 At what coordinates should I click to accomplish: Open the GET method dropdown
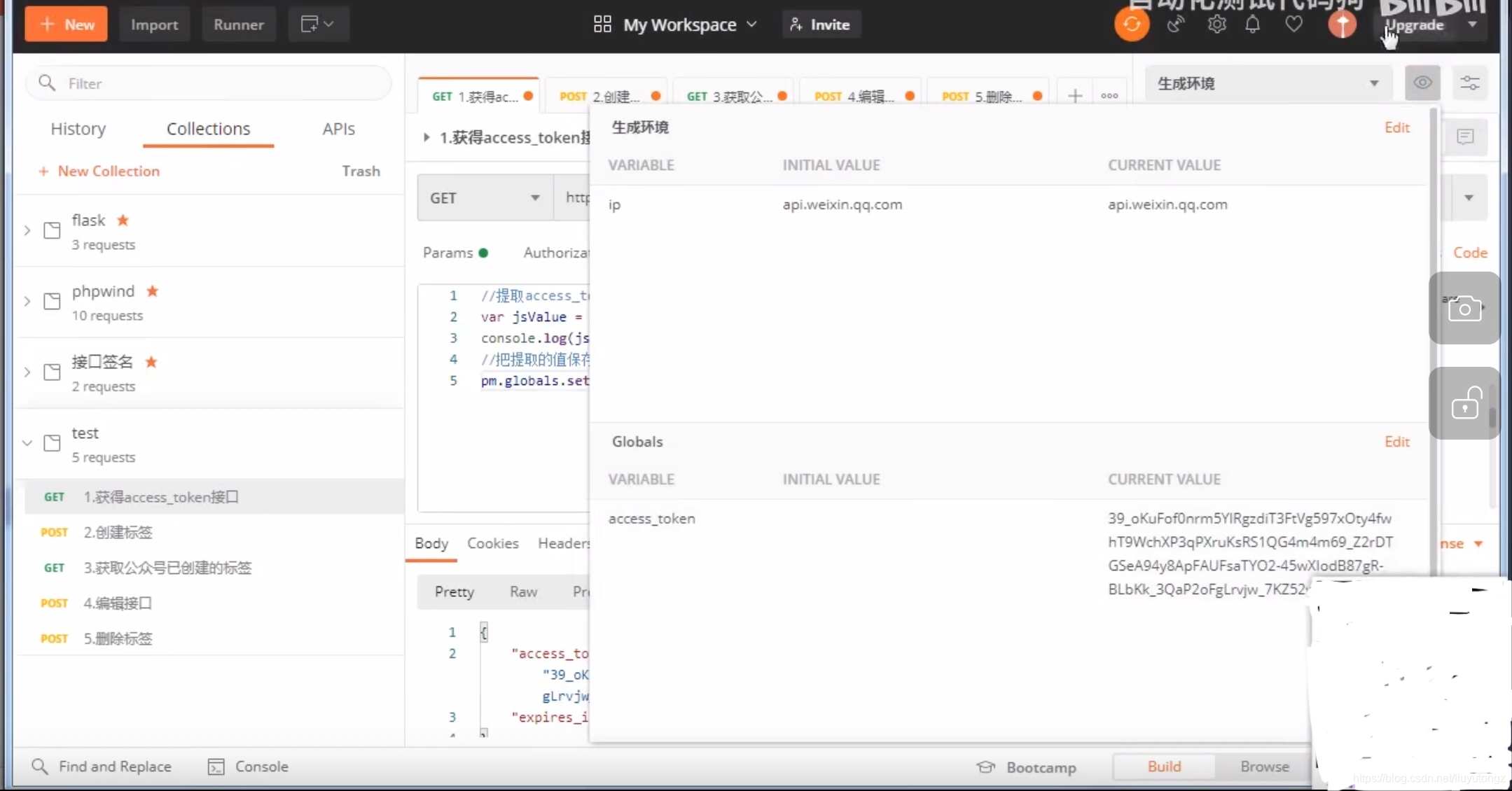[x=485, y=198]
